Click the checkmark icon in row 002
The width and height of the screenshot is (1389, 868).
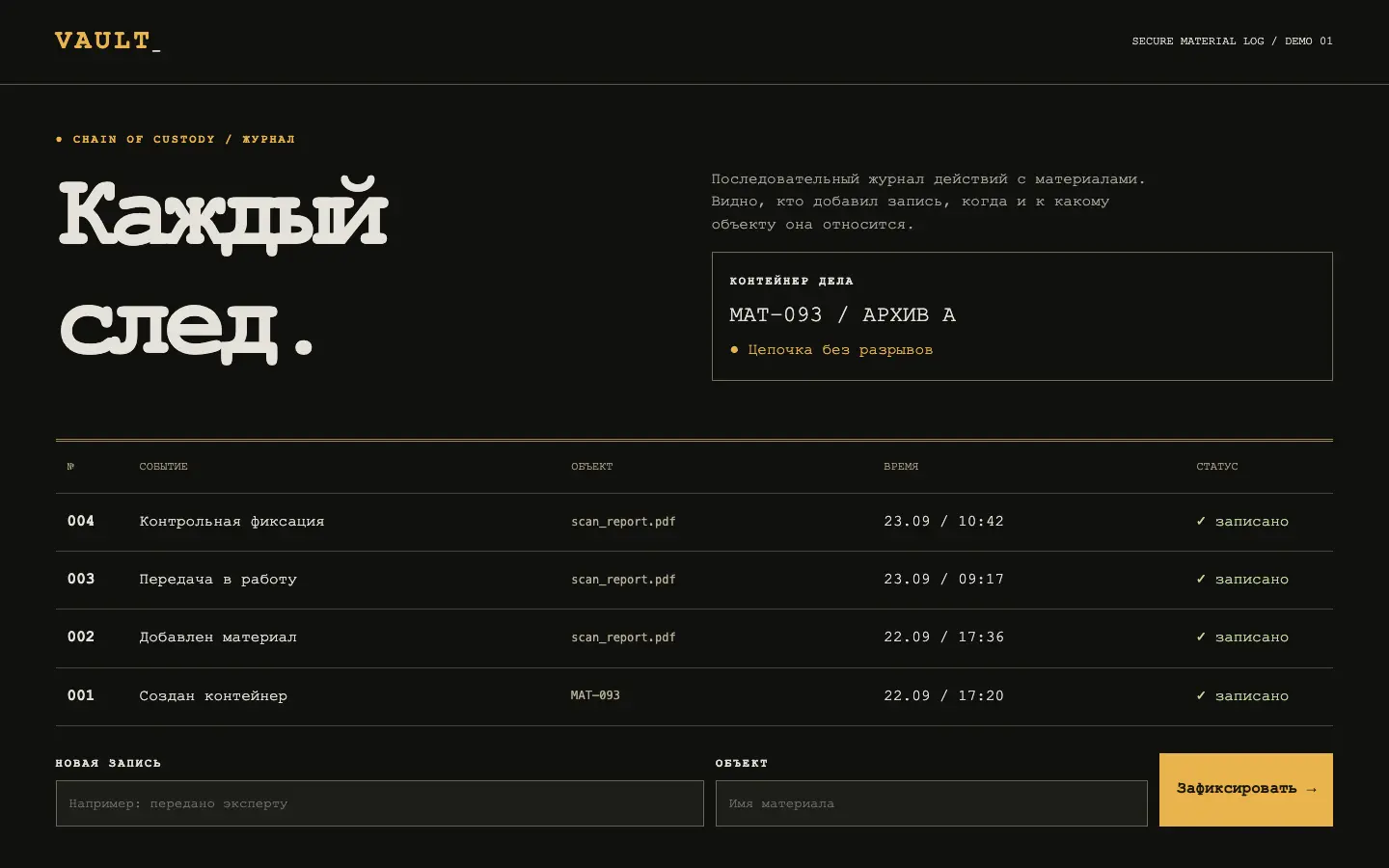click(x=1201, y=637)
